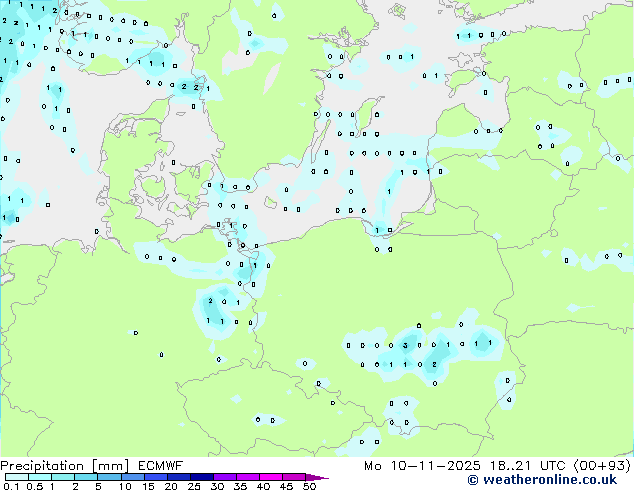This screenshot has height=490, width=634.
Task: Click the '18..21 UTC' time text
Action: [x=527, y=466]
